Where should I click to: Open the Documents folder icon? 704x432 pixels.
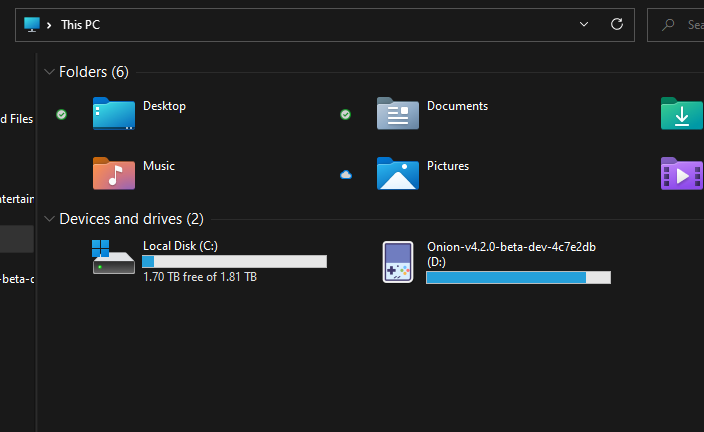tap(397, 113)
